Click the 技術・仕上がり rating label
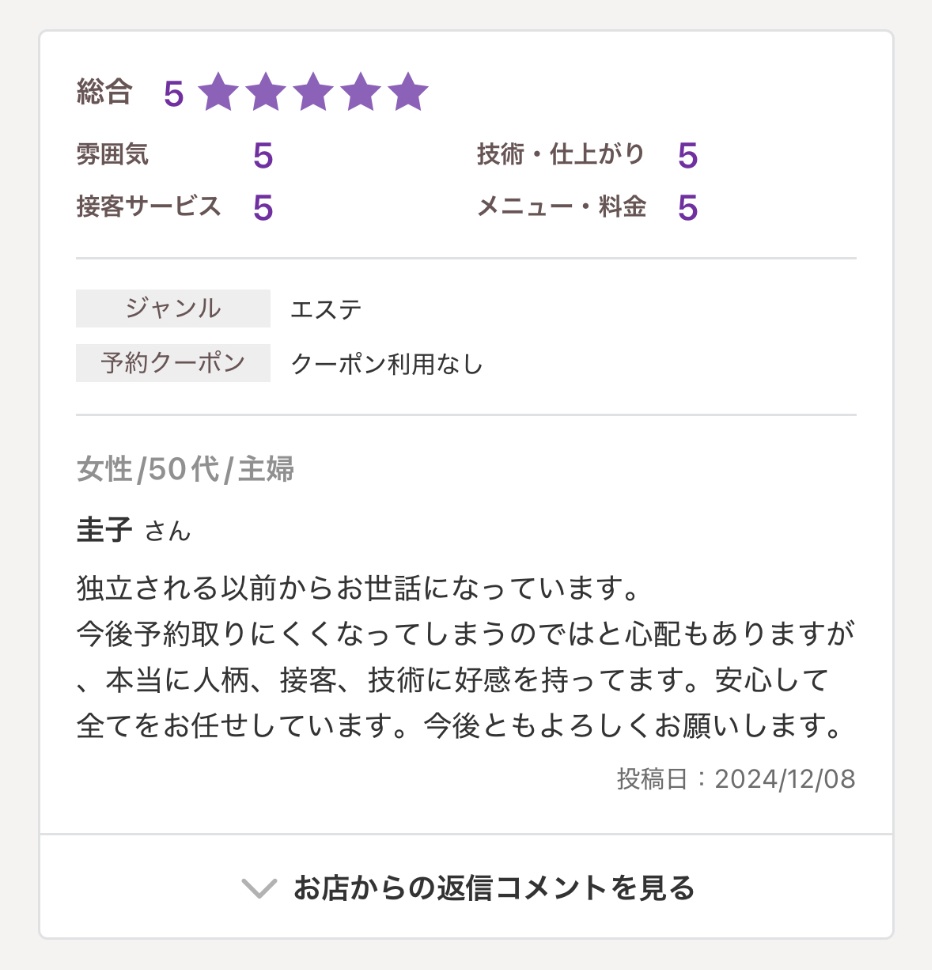This screenshot has width=932, height=970. click(x=561, y=155)
